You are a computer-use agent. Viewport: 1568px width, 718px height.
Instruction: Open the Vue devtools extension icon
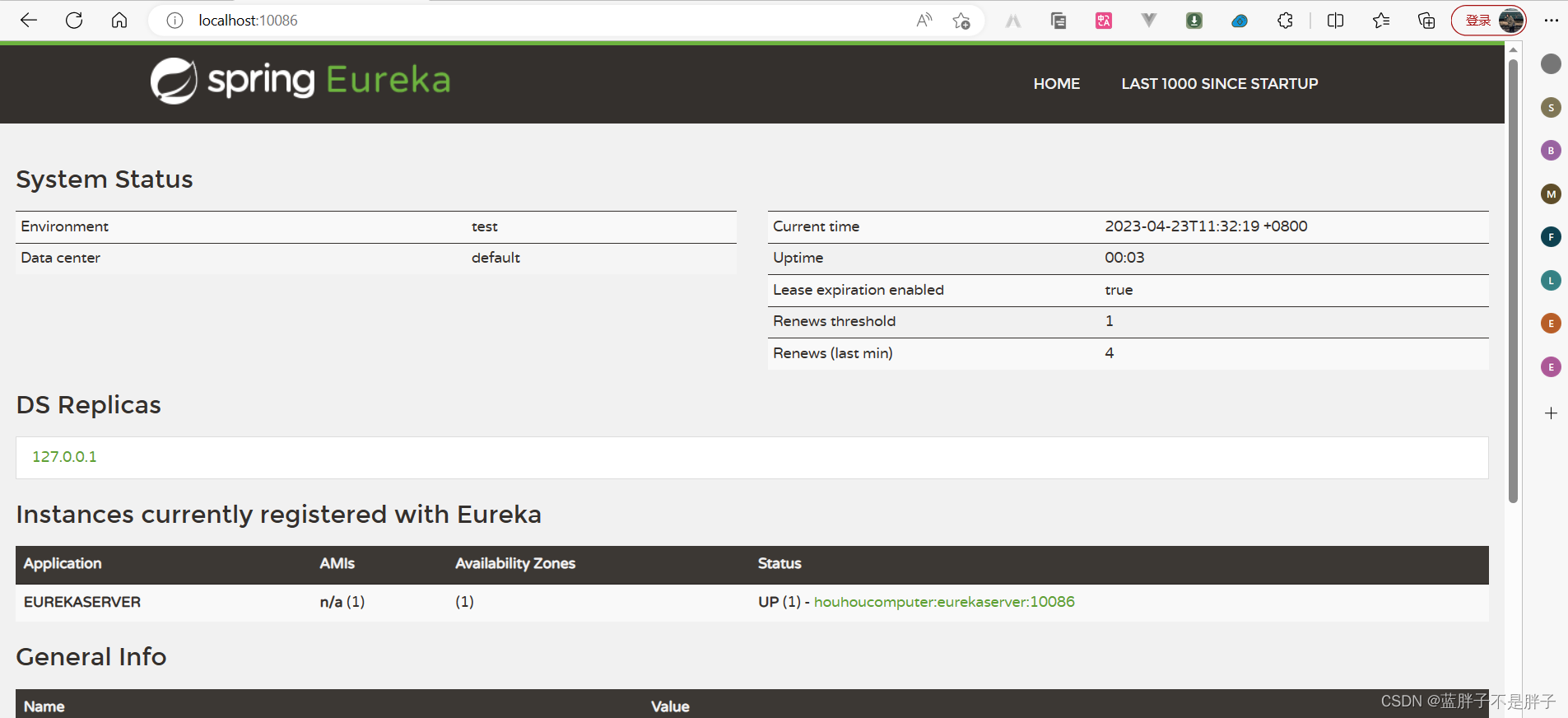1149,20
